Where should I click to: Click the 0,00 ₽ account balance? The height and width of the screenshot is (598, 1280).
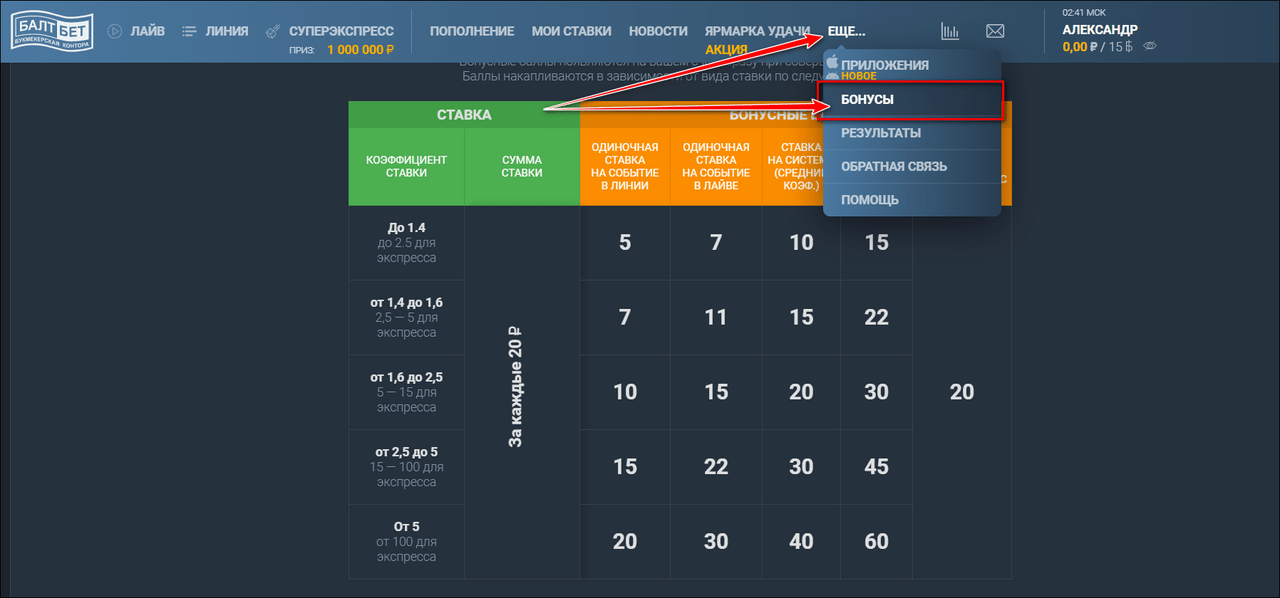click(x=1080, y=46)
